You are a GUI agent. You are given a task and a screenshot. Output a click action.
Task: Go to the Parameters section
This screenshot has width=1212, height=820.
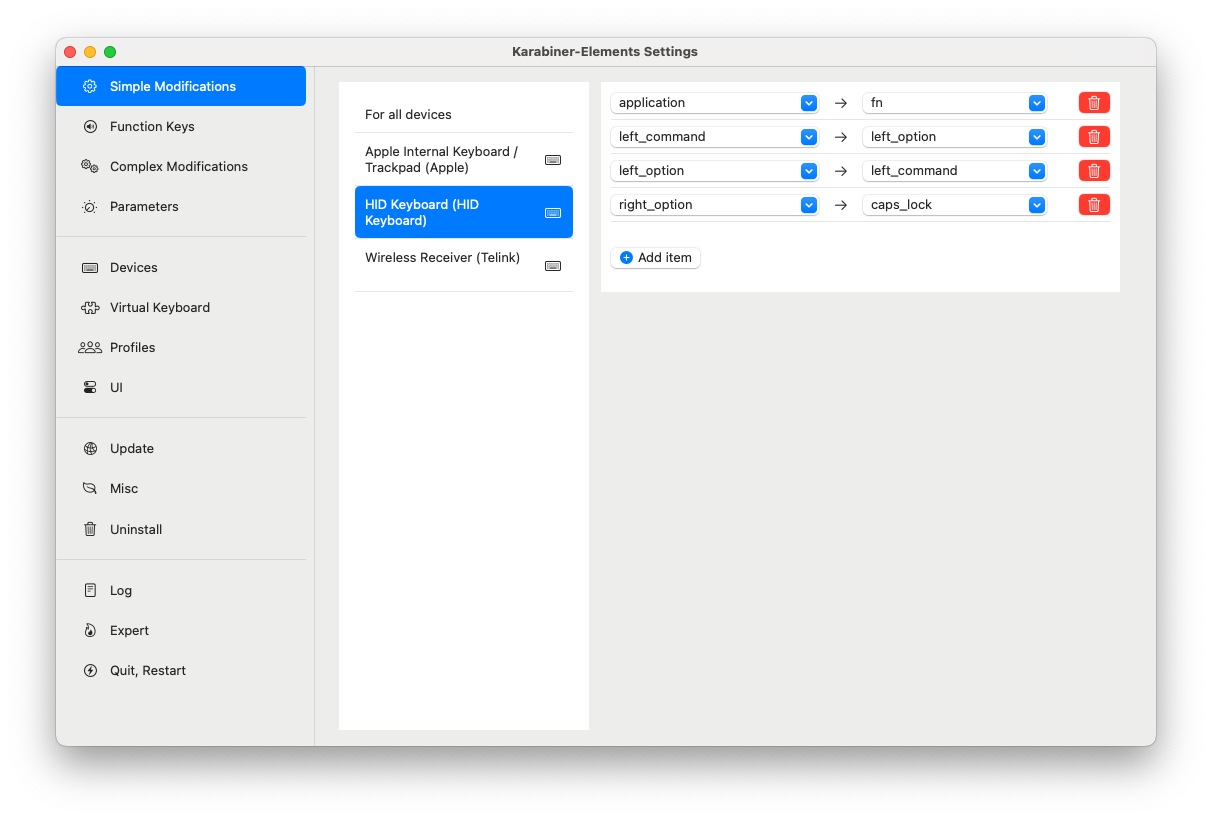(181, 206)
